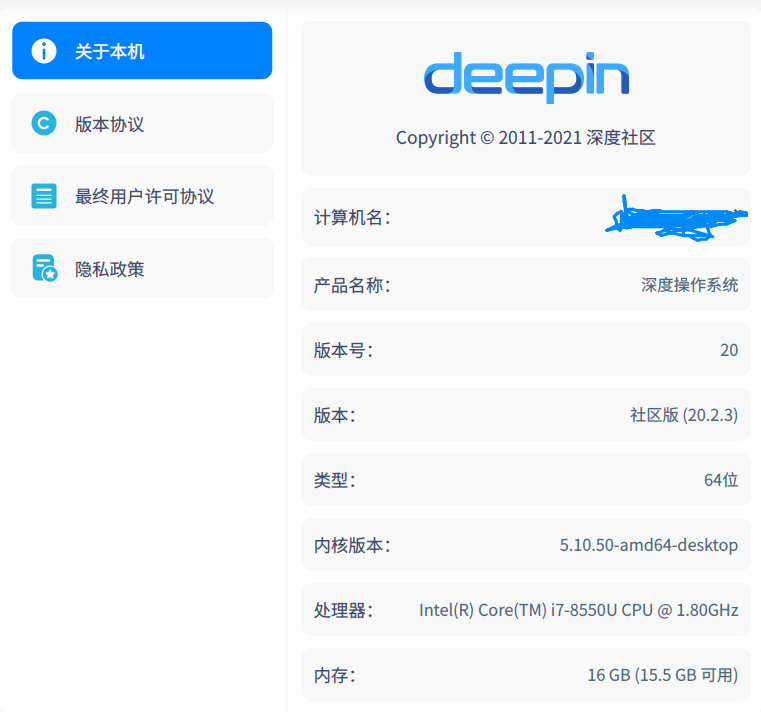
Task: Click the info icon beside 关于本机
Action: (44, 51)
